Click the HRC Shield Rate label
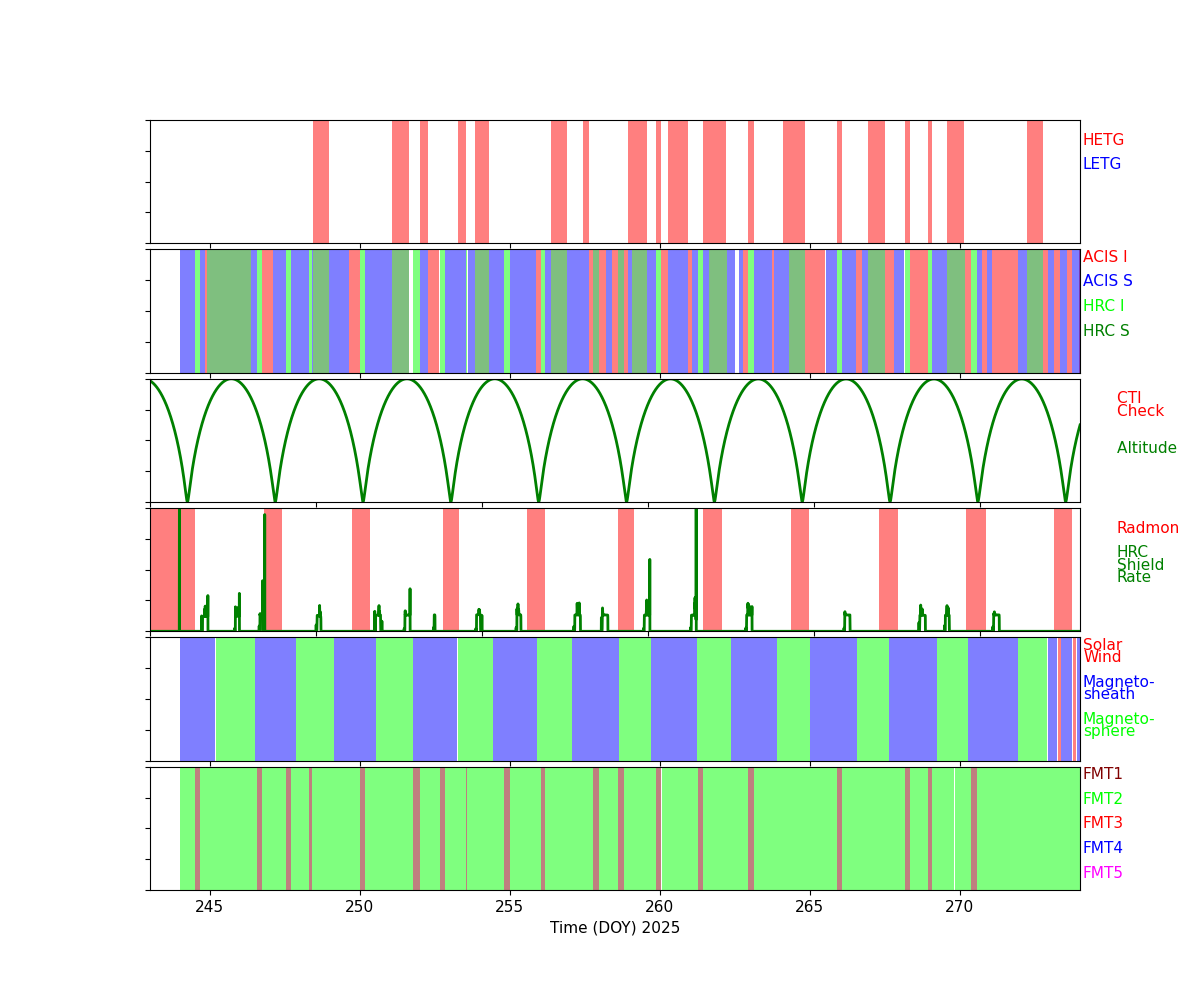Screen dimensions: 1200x1000 (x=1134, y=564)
